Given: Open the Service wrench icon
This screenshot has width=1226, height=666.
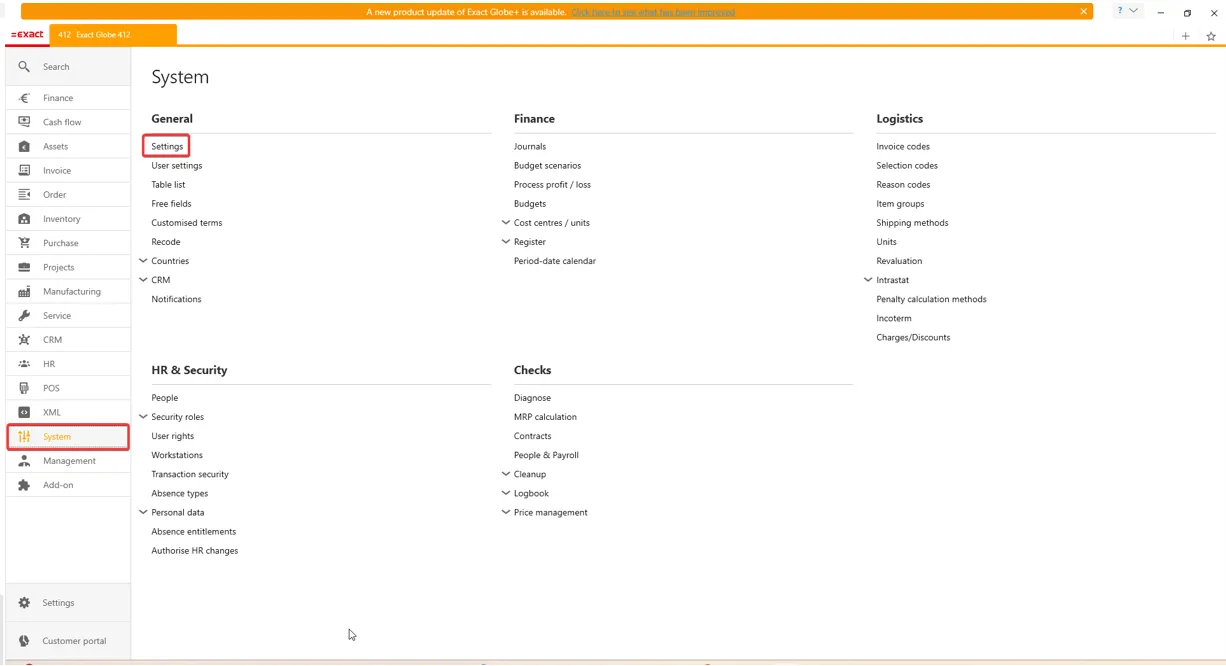Looking at the screenshot, I should (x=24, y=316).
